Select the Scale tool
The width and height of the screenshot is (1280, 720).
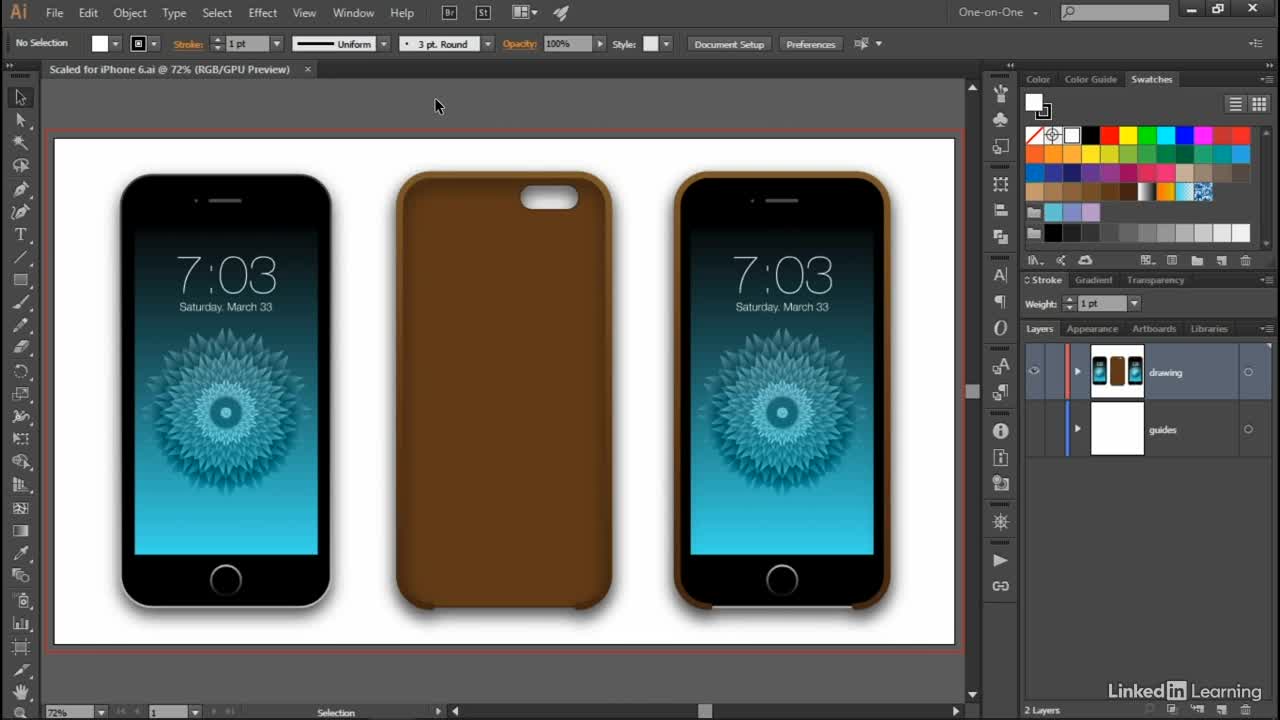pyautogui.click(x=20, y=394)
